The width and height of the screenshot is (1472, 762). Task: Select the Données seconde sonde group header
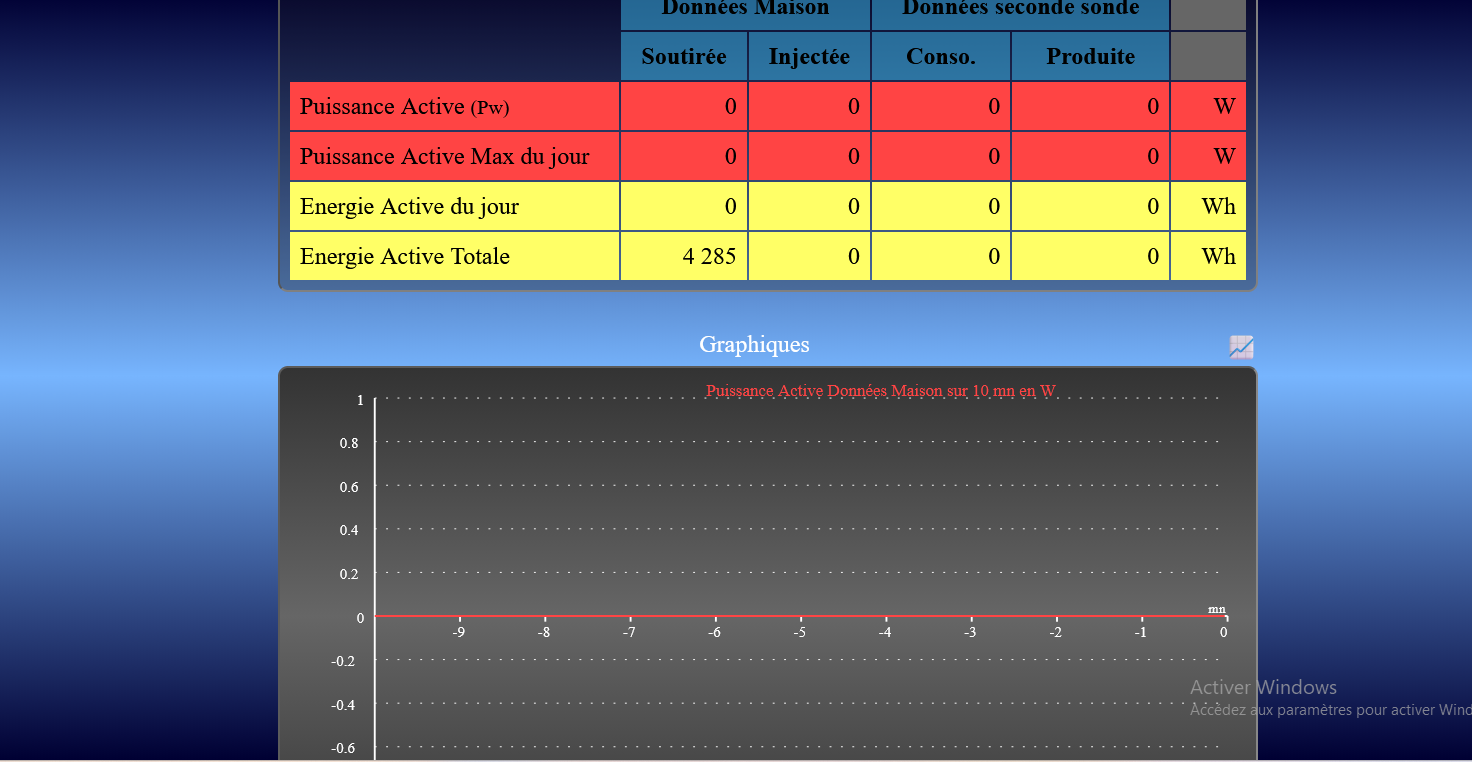coord(1020,10)
